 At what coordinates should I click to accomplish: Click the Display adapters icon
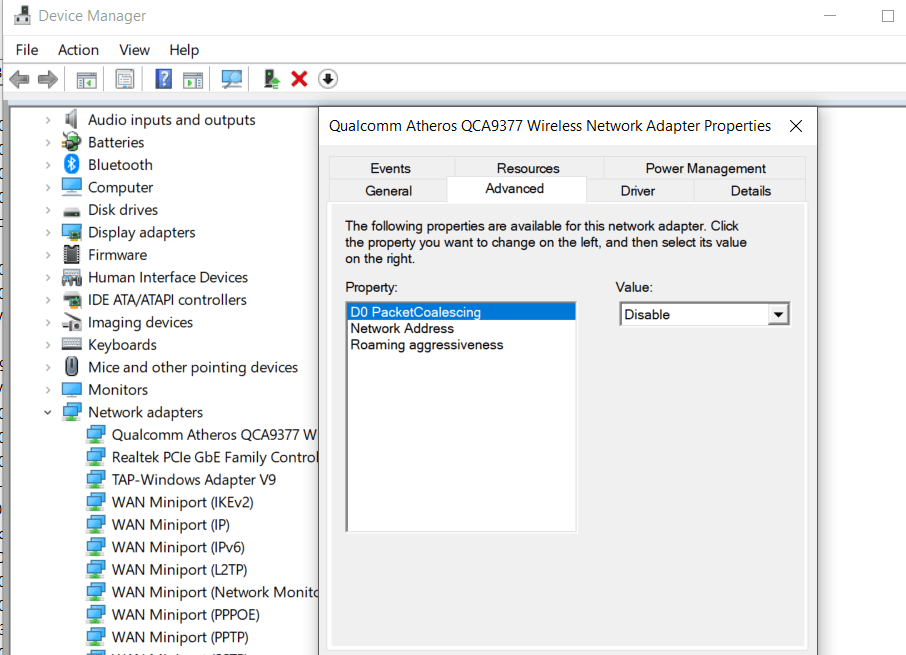coord(72,232)
